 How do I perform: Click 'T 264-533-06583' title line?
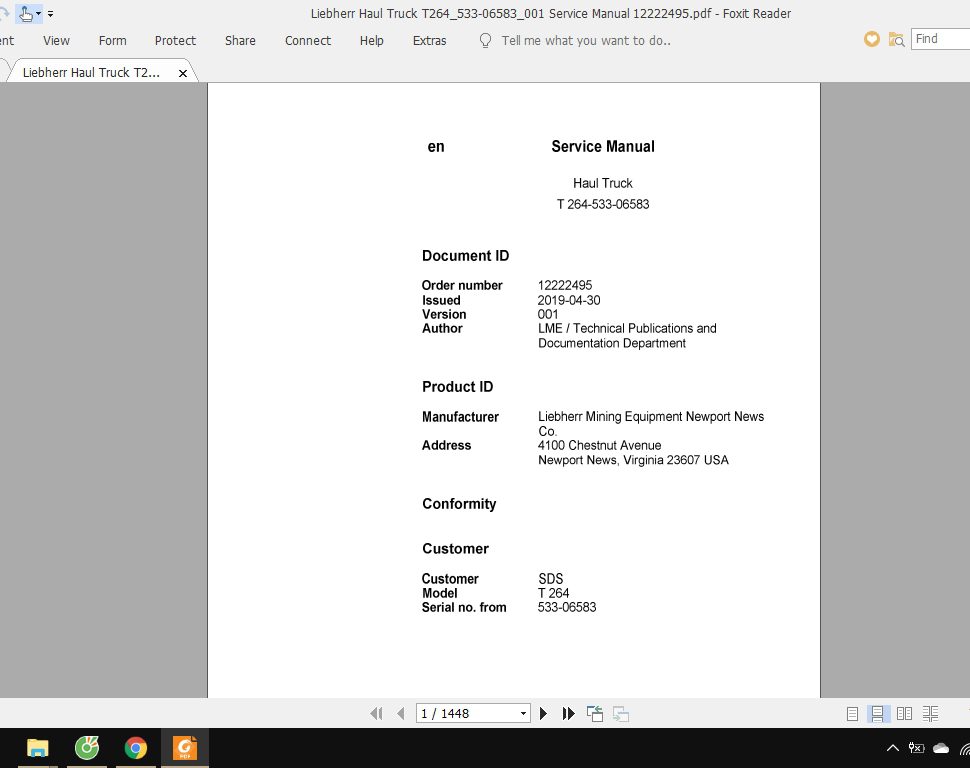[603, 204]
